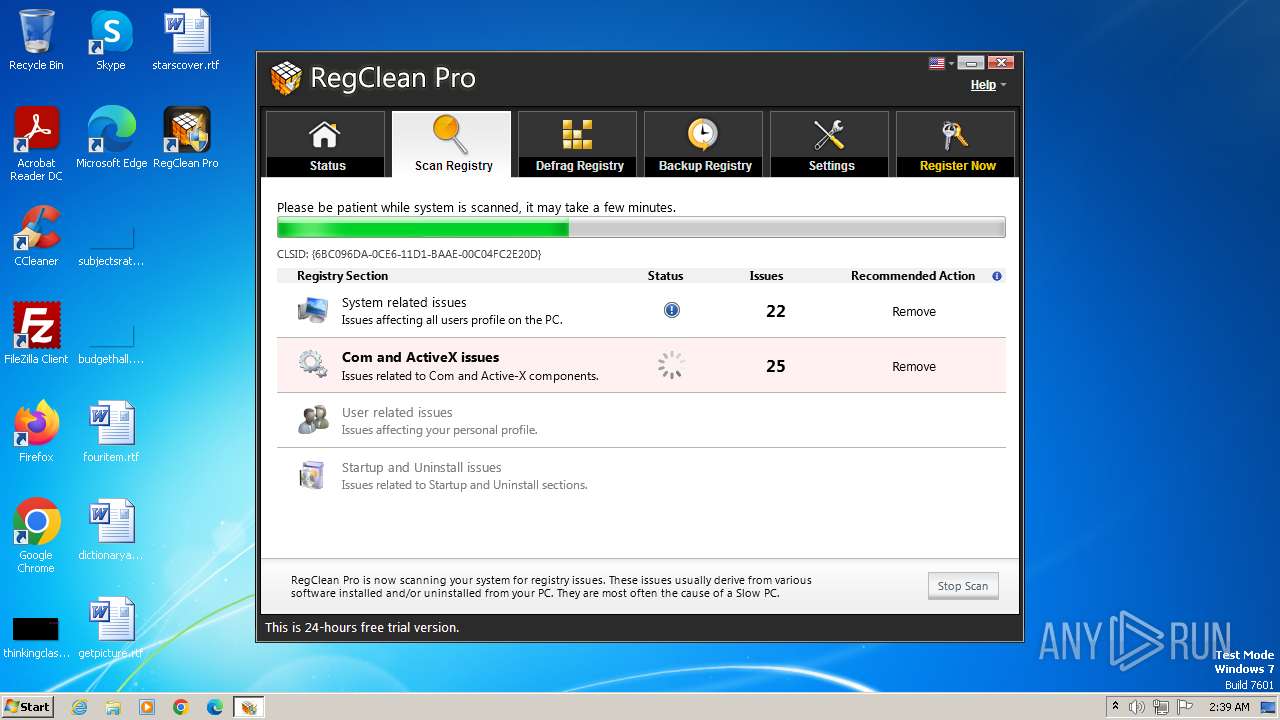Image resolution: width=1280 pixels, height=720 pixels.
Task: Select the thinkingclas... desktop file
Action: pos(36,637)
